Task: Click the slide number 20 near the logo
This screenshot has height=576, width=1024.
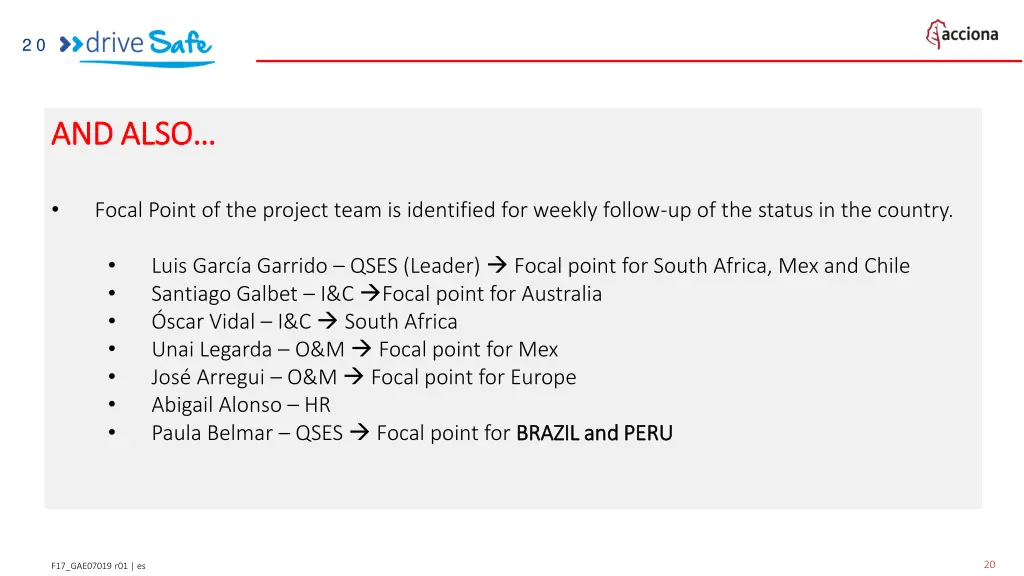Action: [x=33, y=45]
